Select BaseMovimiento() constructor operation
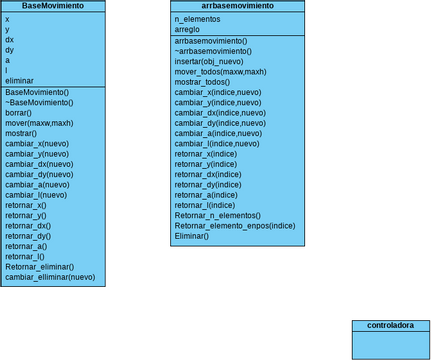Image resolution: width=431 pixels, height=360 pixels. [37, 92]
